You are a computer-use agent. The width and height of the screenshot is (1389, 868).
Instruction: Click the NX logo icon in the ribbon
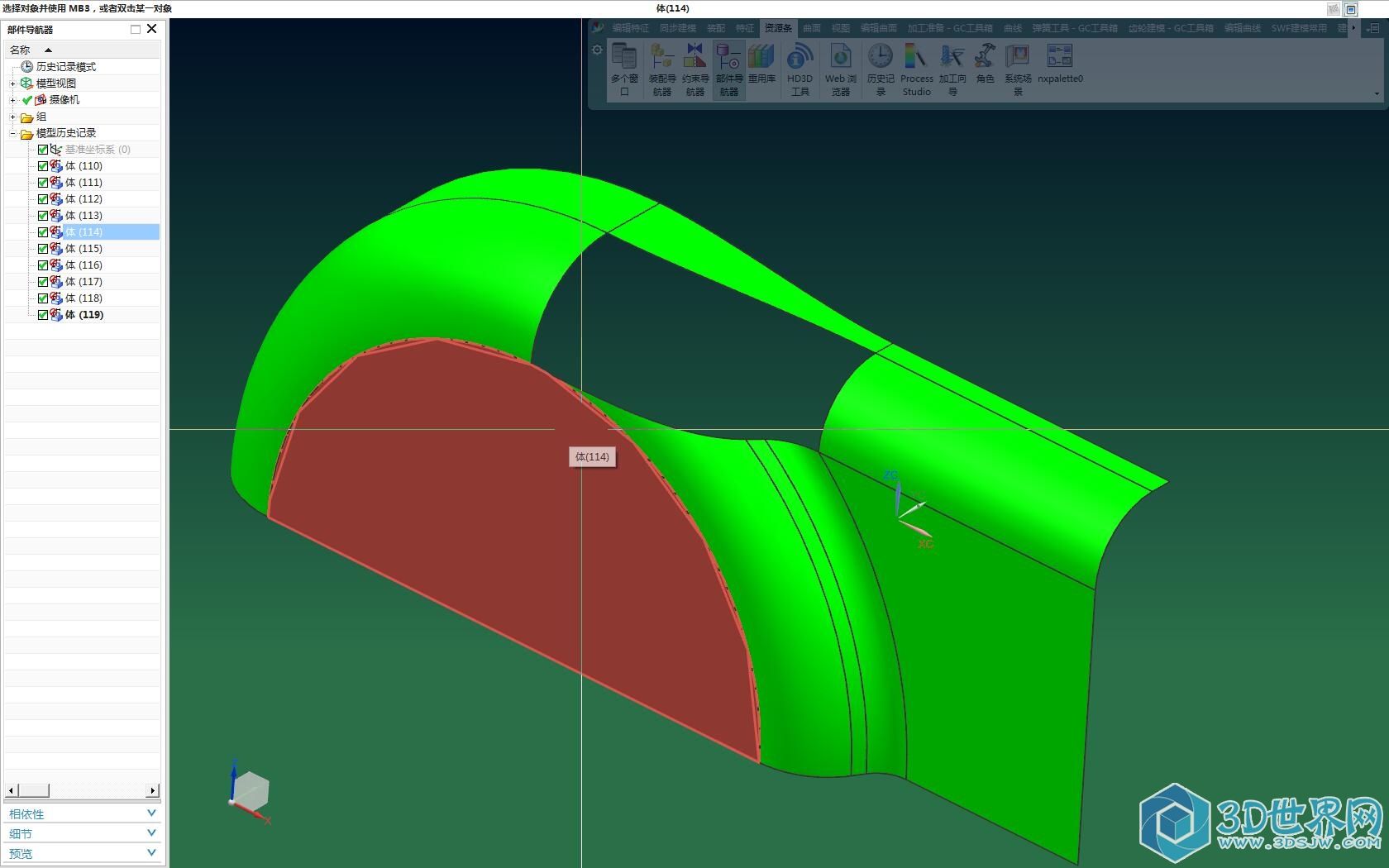pyautogui.click(x=598, y=28)
